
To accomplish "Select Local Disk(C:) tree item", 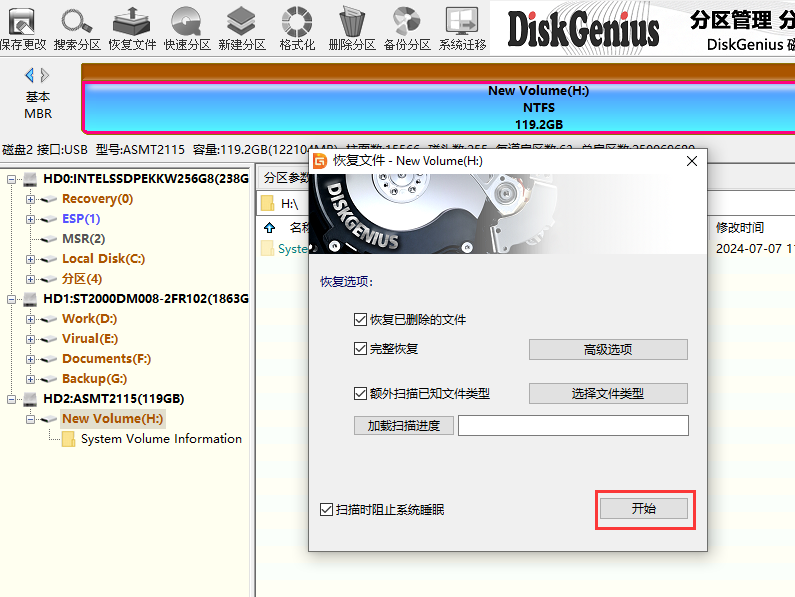I will click(x=103, y=259).
